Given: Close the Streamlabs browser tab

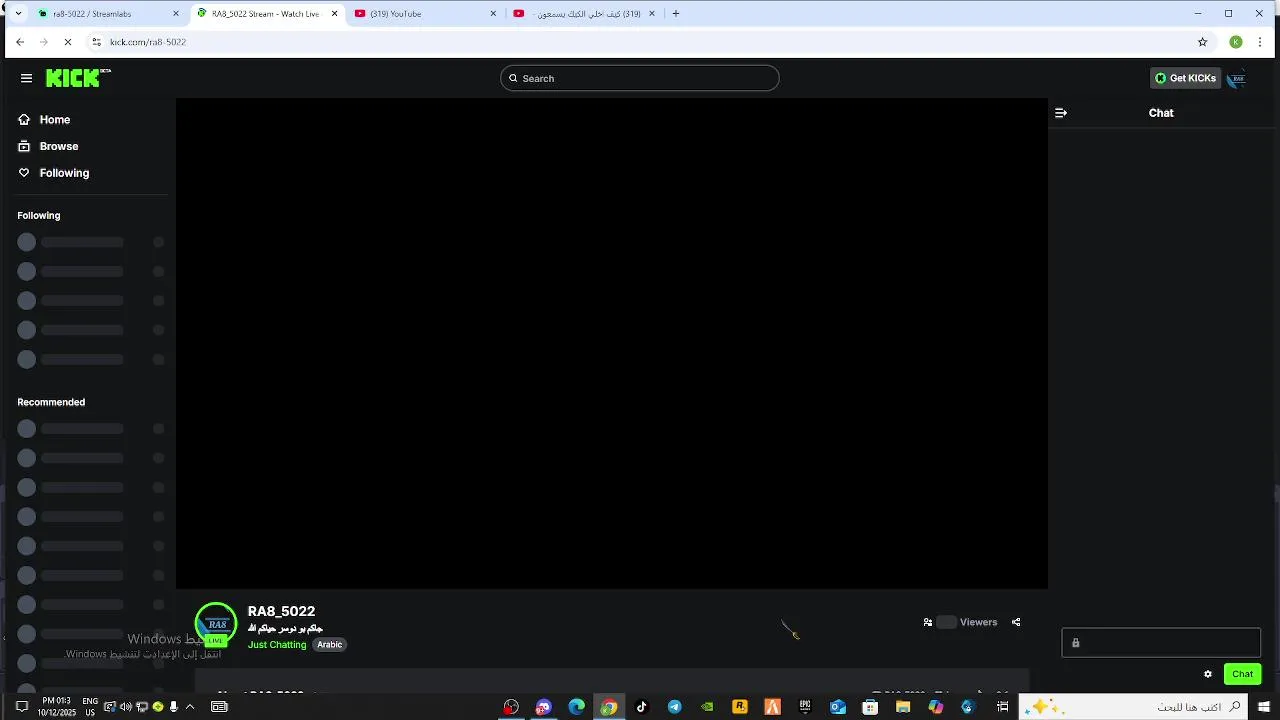Looking at the screenshot, I should (177, 14).
